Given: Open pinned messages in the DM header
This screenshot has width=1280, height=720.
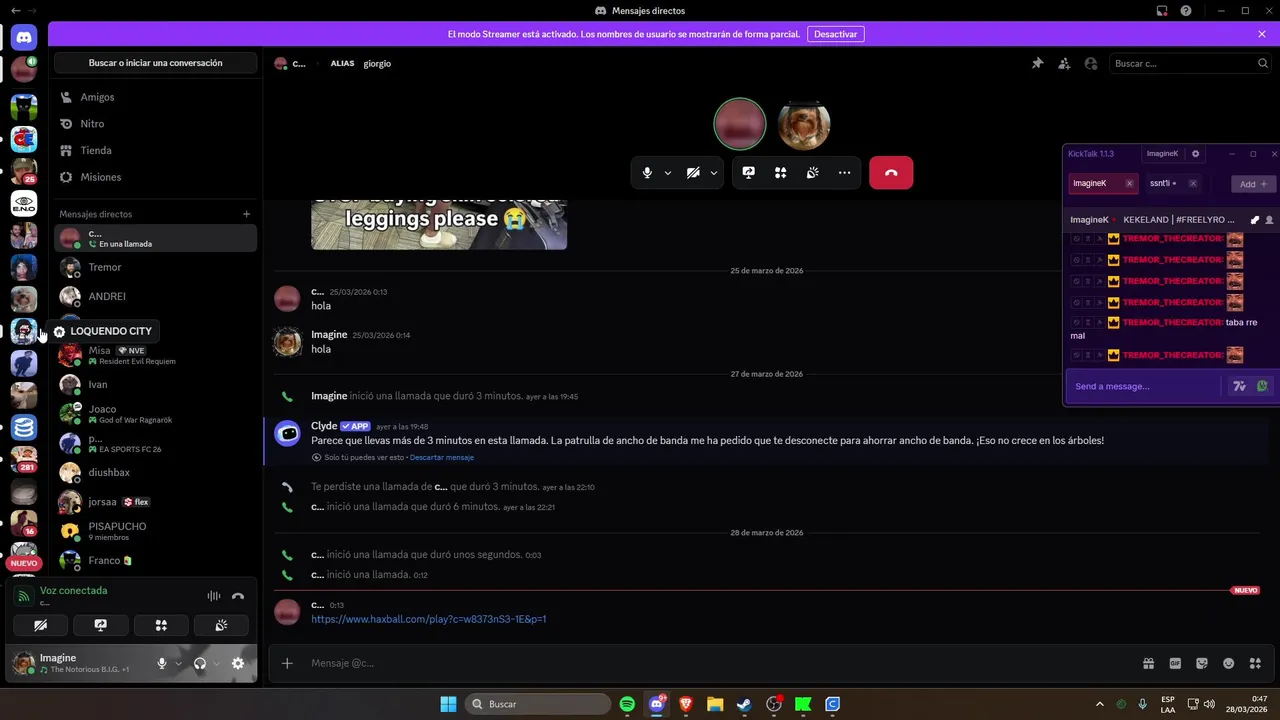Looking at the screenshot, I should (x=1037, y=63).
